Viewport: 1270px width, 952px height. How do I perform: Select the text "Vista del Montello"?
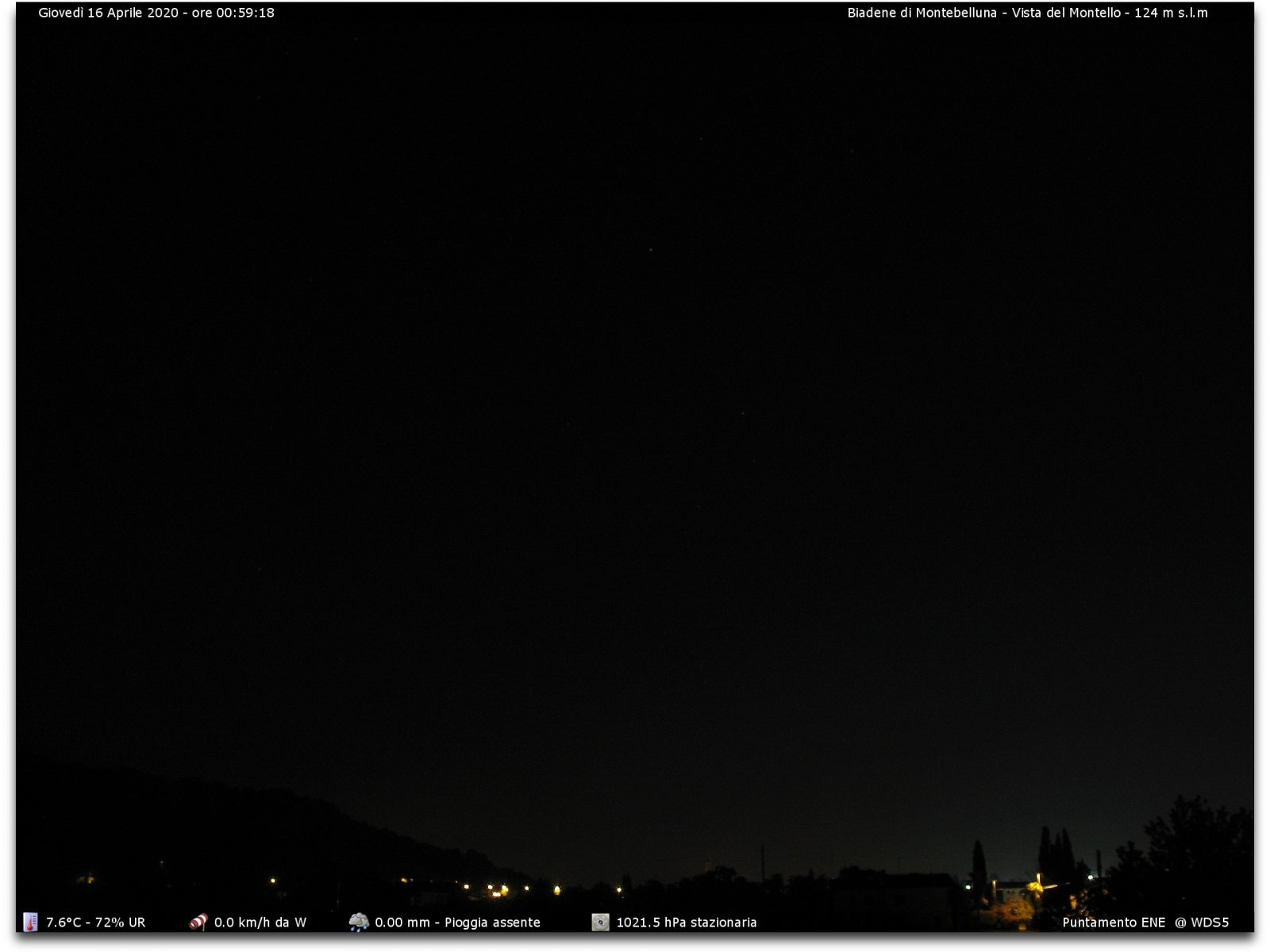point(1066,13)
